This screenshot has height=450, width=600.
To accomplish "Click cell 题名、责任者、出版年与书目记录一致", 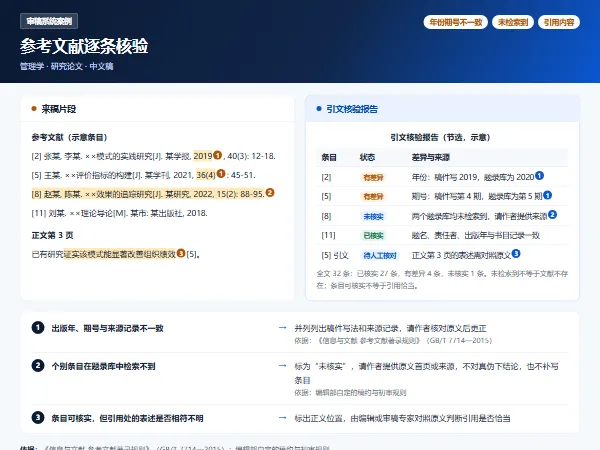I will (476, 235).
